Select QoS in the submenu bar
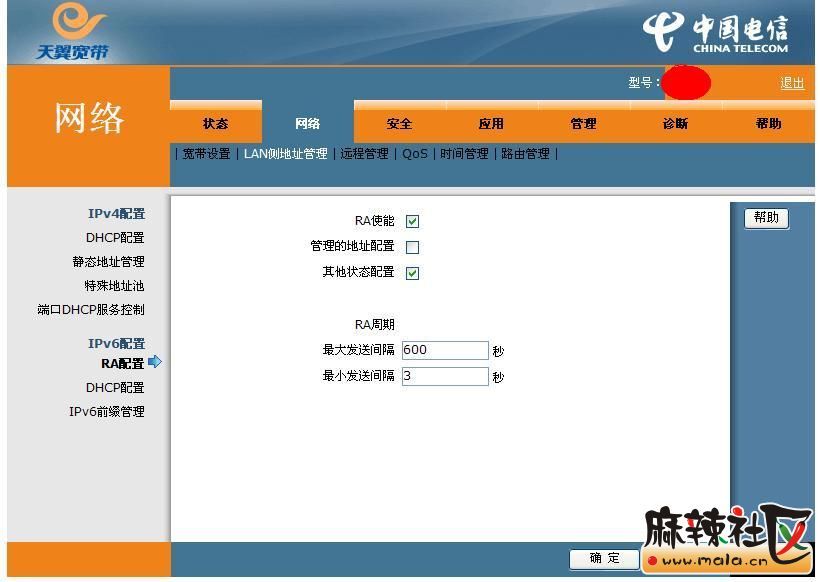 414,154
